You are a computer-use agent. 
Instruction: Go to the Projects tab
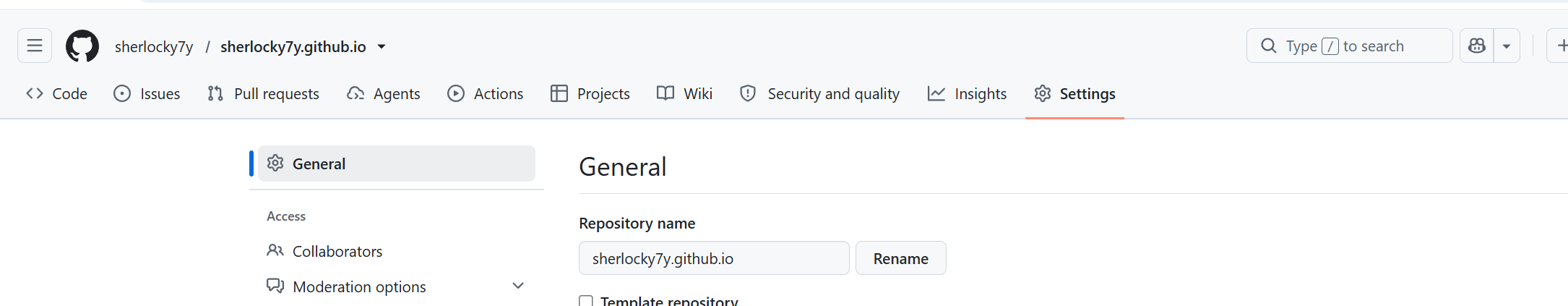590,93
